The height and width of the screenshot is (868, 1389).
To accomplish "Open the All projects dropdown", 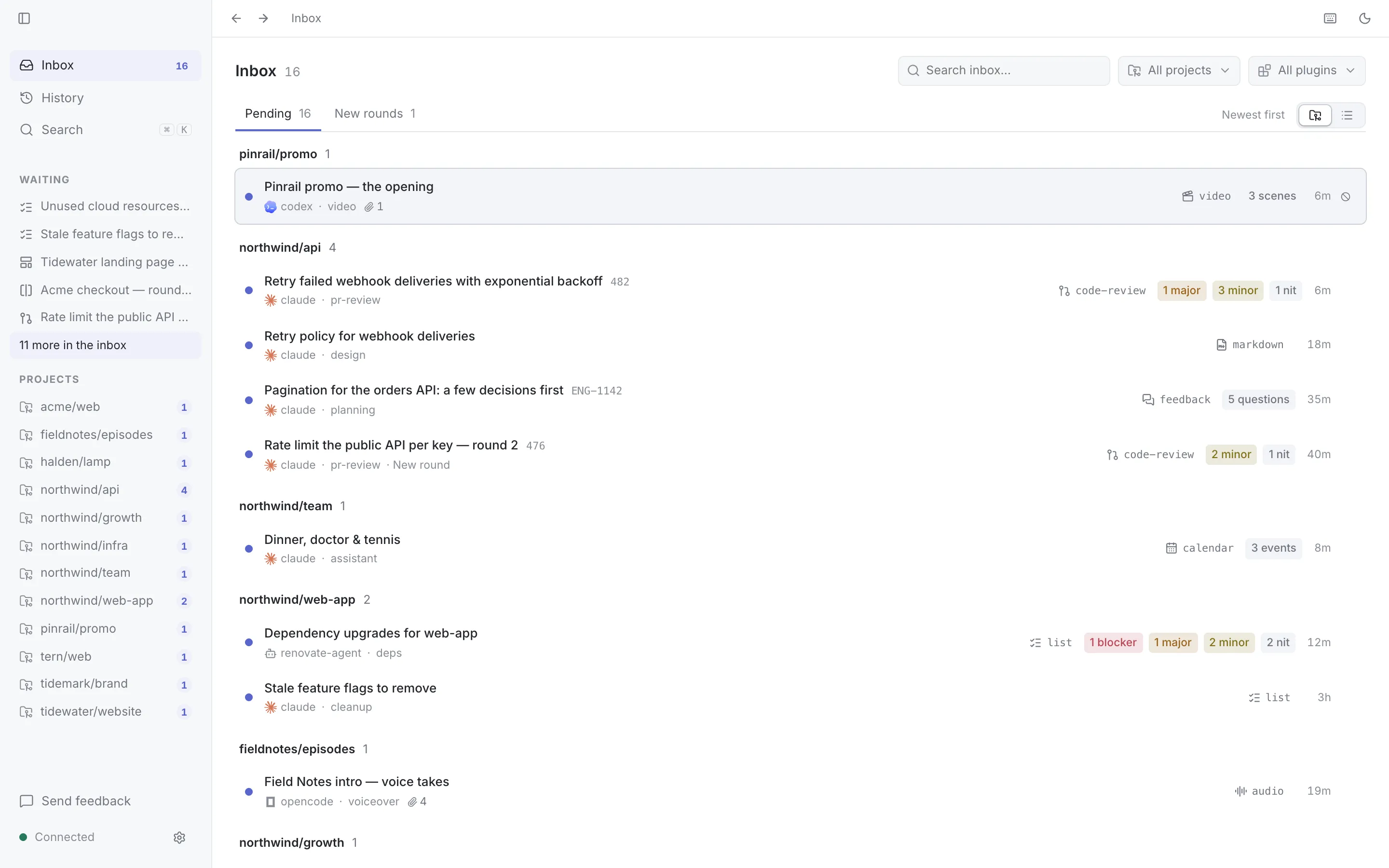I will (x=1179, y=70).
